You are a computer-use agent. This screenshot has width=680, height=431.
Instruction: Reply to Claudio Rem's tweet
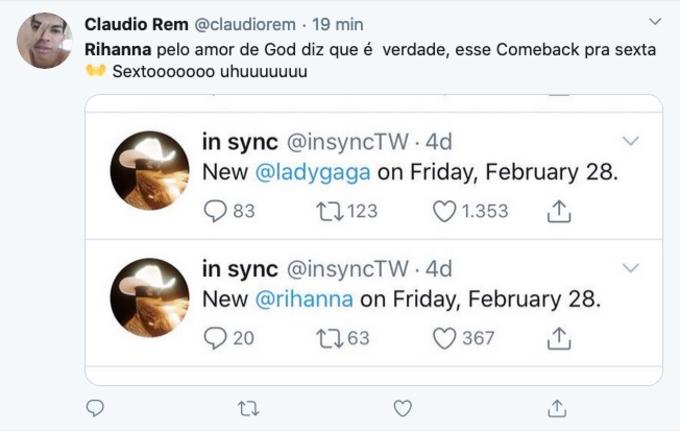[x=95, y=408]
